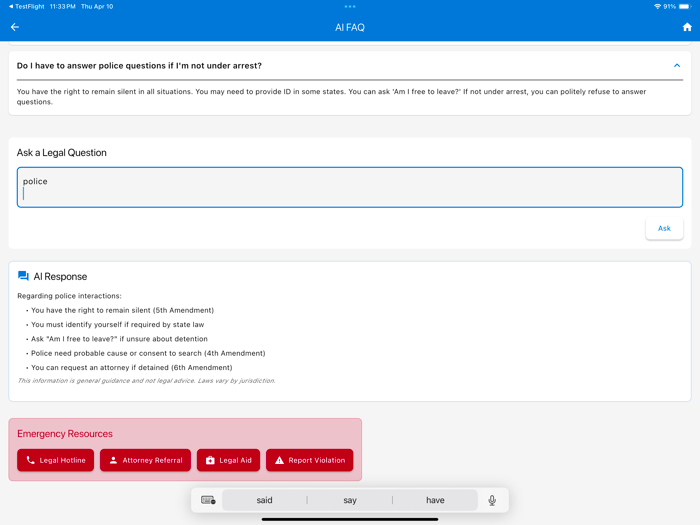Click bullet 'You have the right to remain silent (5th Amendment)'

click(x=122, y=310)
